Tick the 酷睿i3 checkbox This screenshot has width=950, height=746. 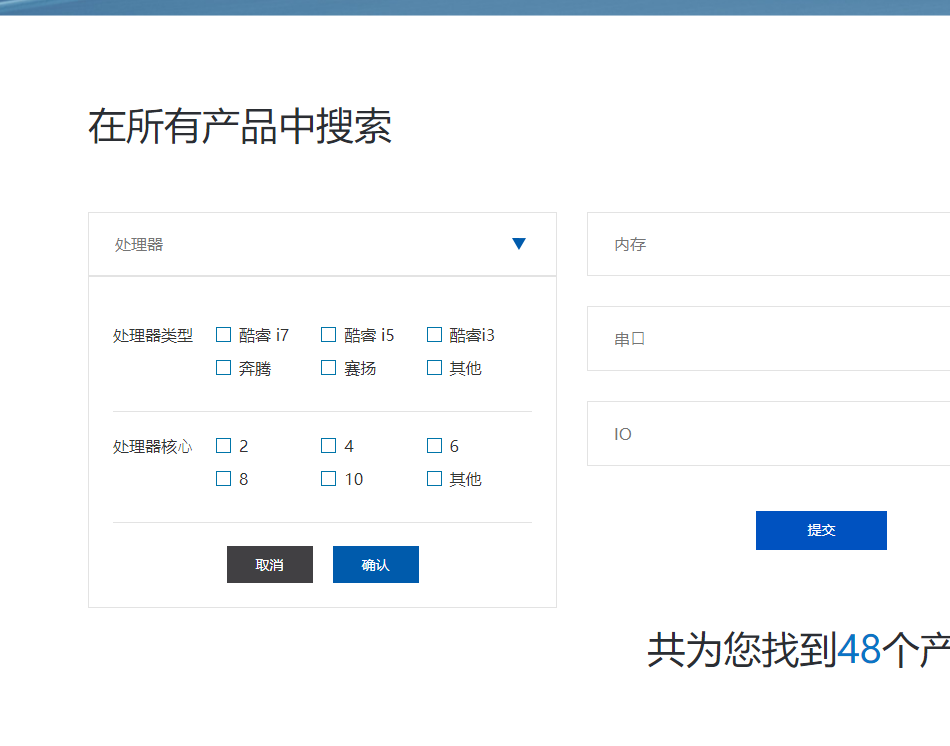434,335
